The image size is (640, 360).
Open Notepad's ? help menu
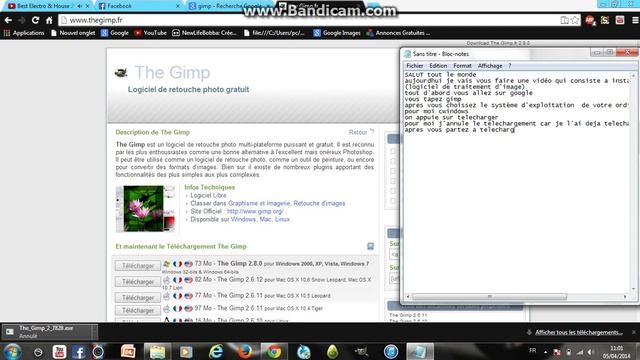point(509,66)
